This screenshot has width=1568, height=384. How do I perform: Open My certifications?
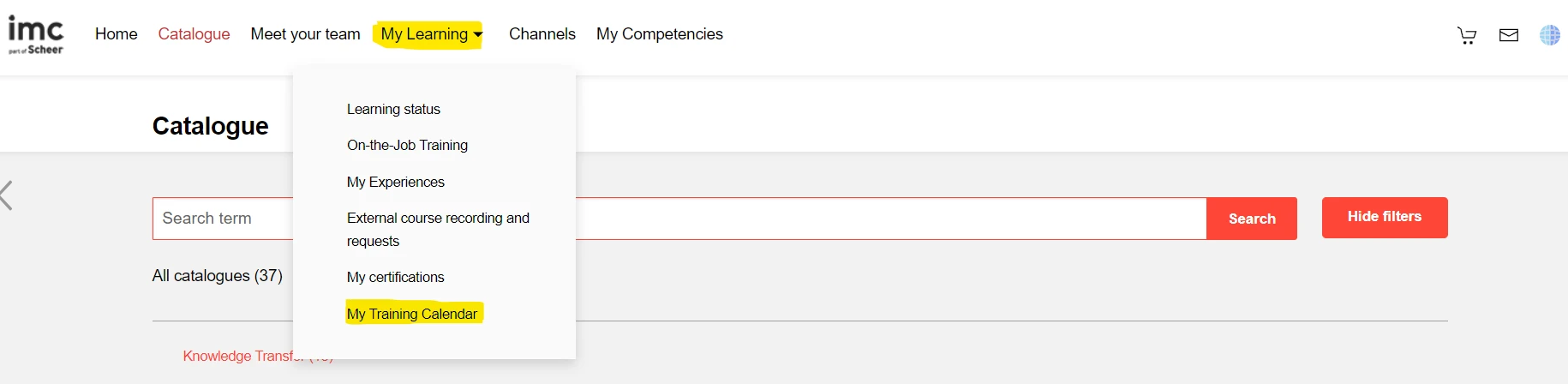(x=395, y=278)
